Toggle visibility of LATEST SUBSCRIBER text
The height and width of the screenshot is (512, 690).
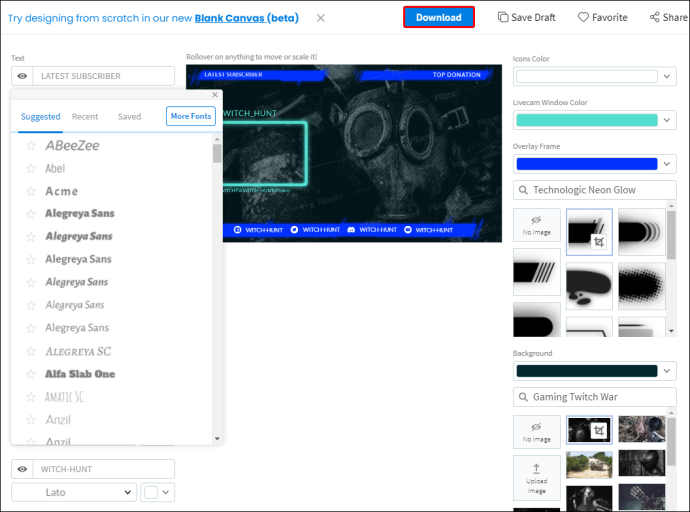click(x=22, y=76)
